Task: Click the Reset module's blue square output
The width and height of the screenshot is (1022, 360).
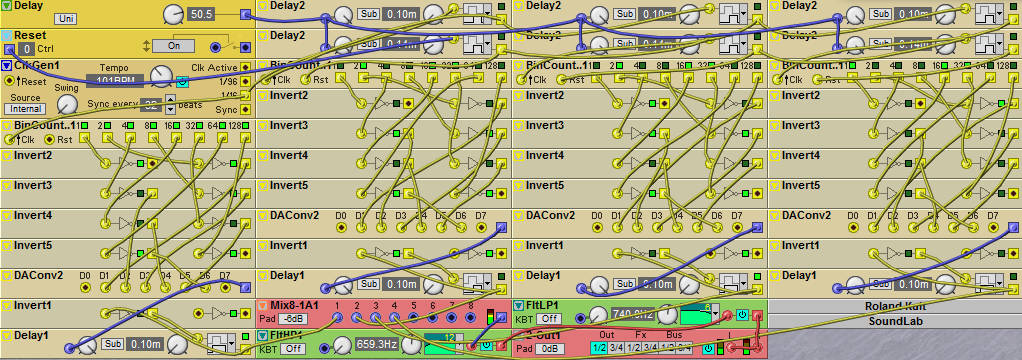Action: point(245,47)
